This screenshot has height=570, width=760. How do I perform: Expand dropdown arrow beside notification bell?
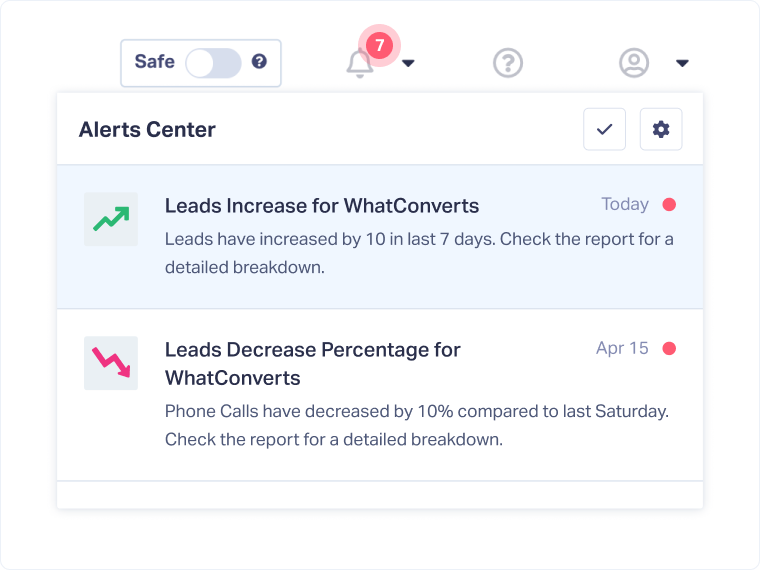[408, 64]
